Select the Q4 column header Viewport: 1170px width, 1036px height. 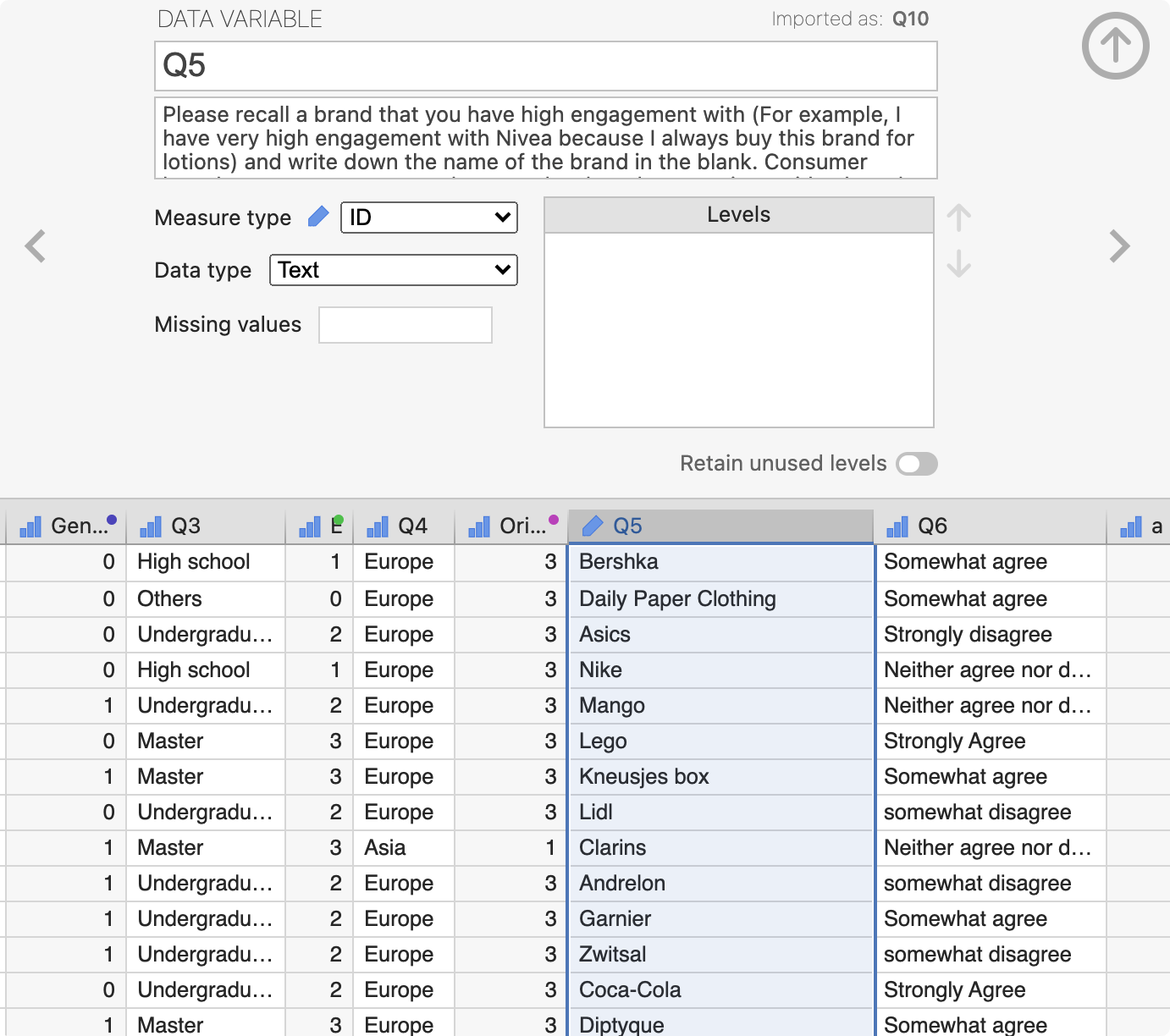(404, 526)
